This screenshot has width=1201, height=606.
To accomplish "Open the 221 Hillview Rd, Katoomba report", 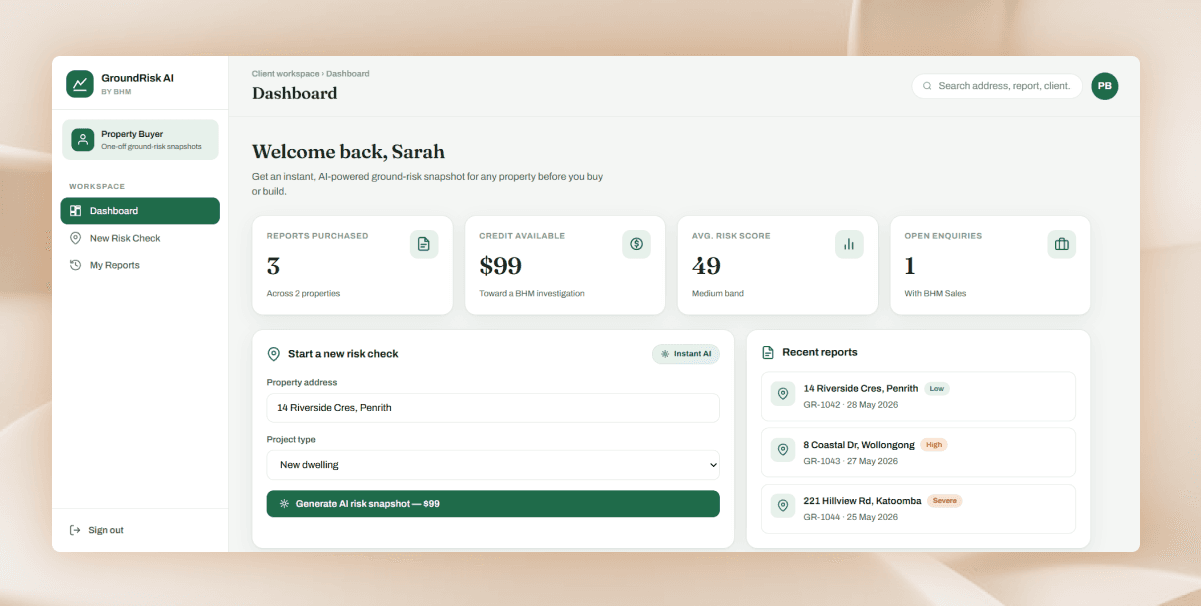I will [918, 509].
